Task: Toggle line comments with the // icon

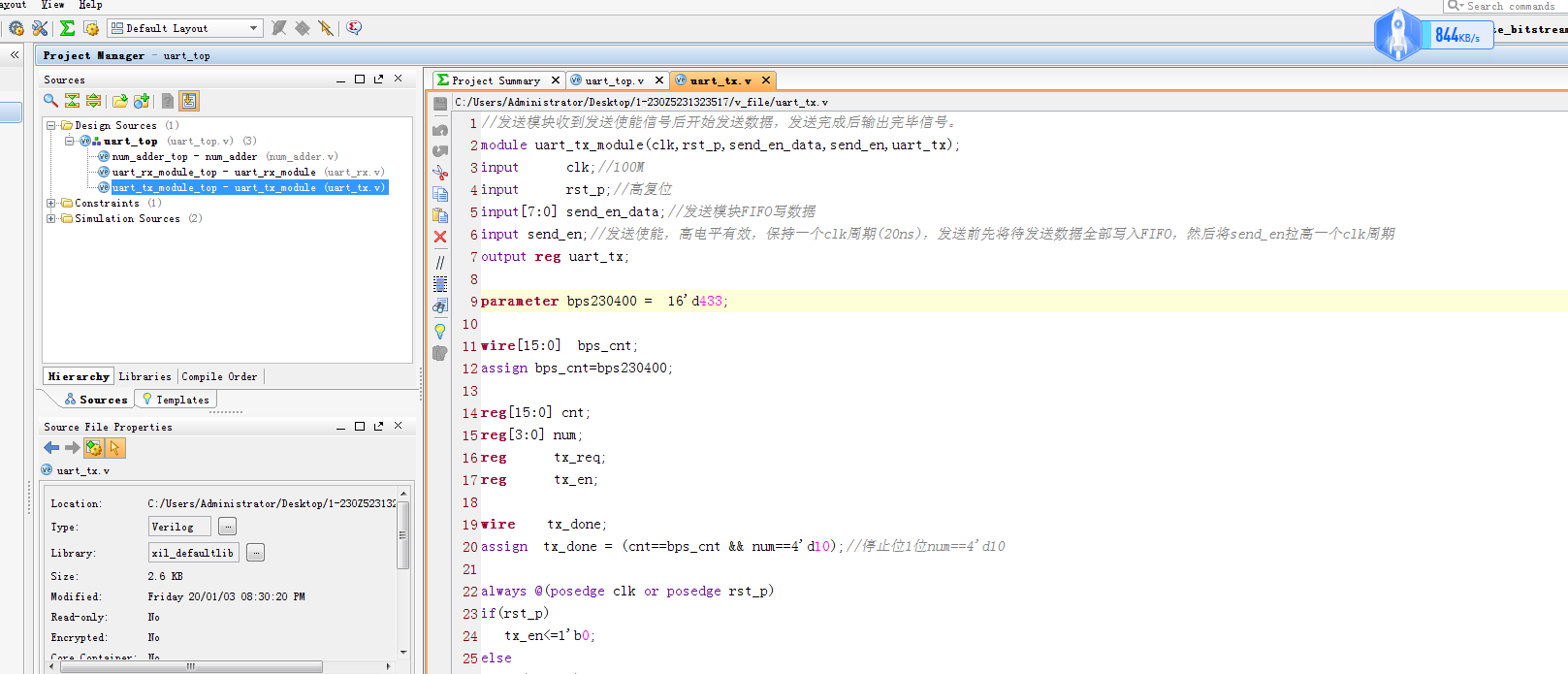Action: click(x=440, y=262)
